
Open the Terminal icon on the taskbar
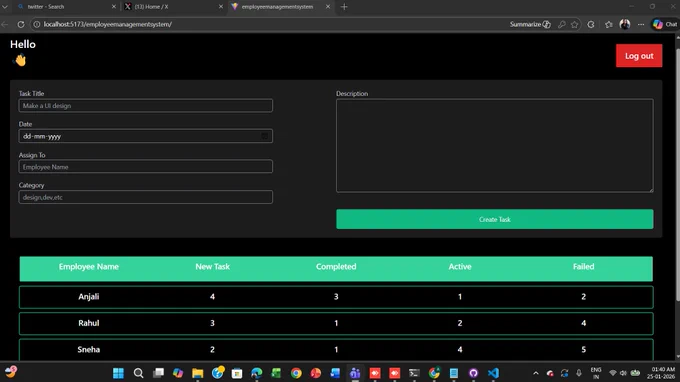[414, 373]
